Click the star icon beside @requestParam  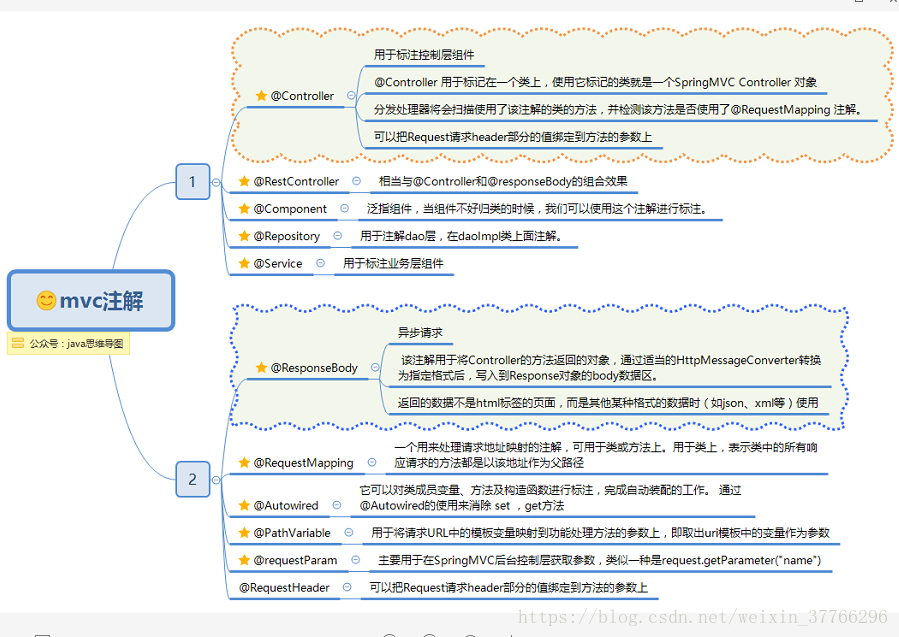(x=244, y=560)
